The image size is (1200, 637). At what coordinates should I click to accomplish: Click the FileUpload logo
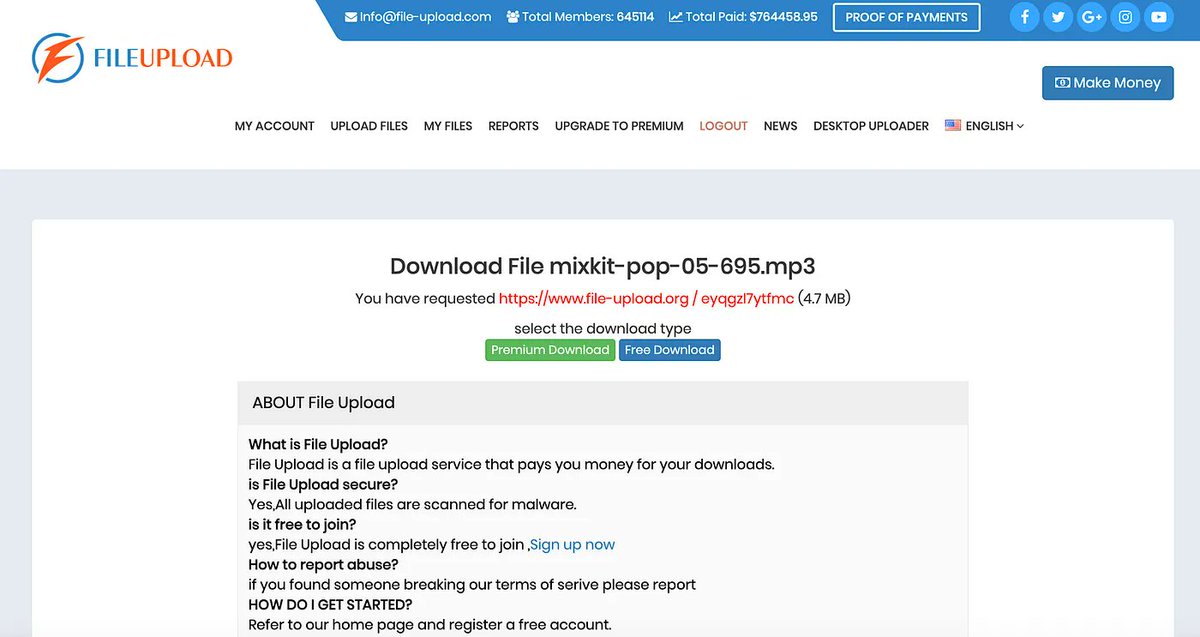point(132,58)
